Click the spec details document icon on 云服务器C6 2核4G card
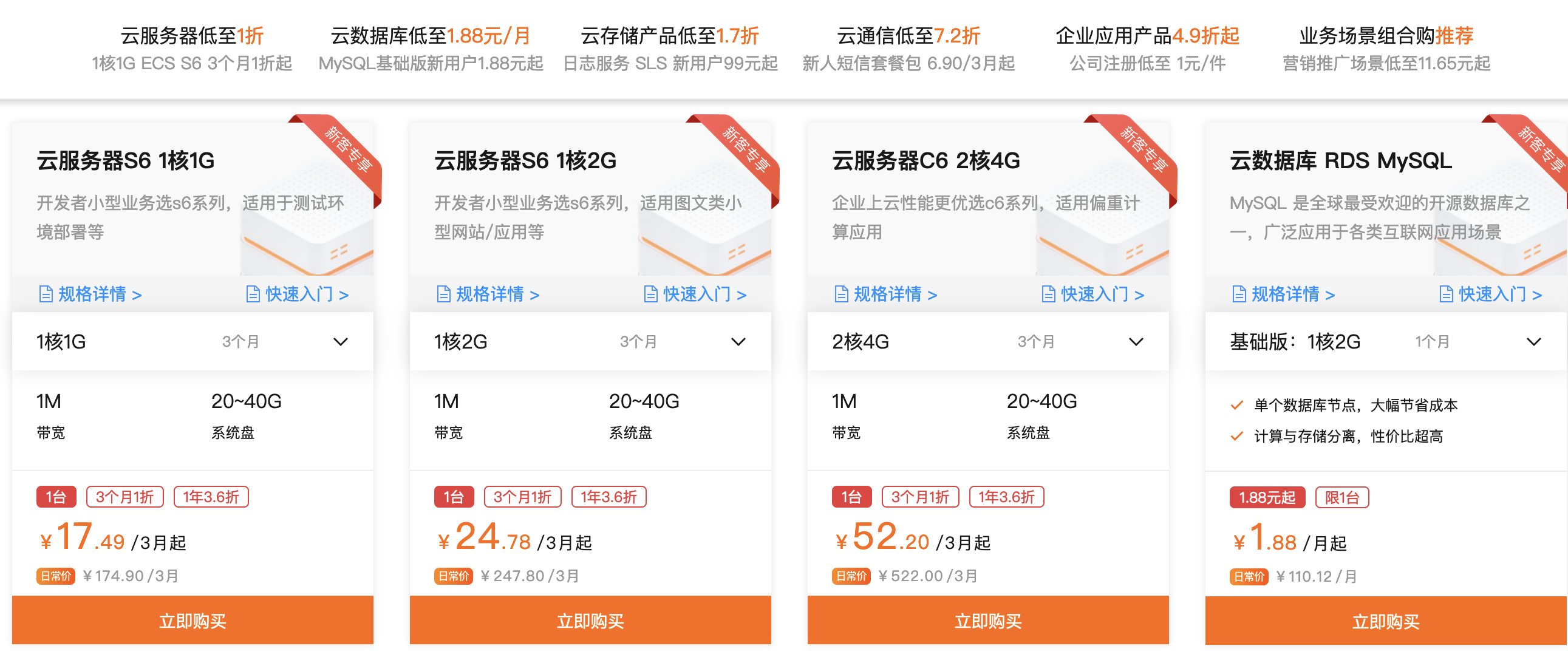This screenshot has width=1568, height=657. pyautogui.click(x=841, y=294)
